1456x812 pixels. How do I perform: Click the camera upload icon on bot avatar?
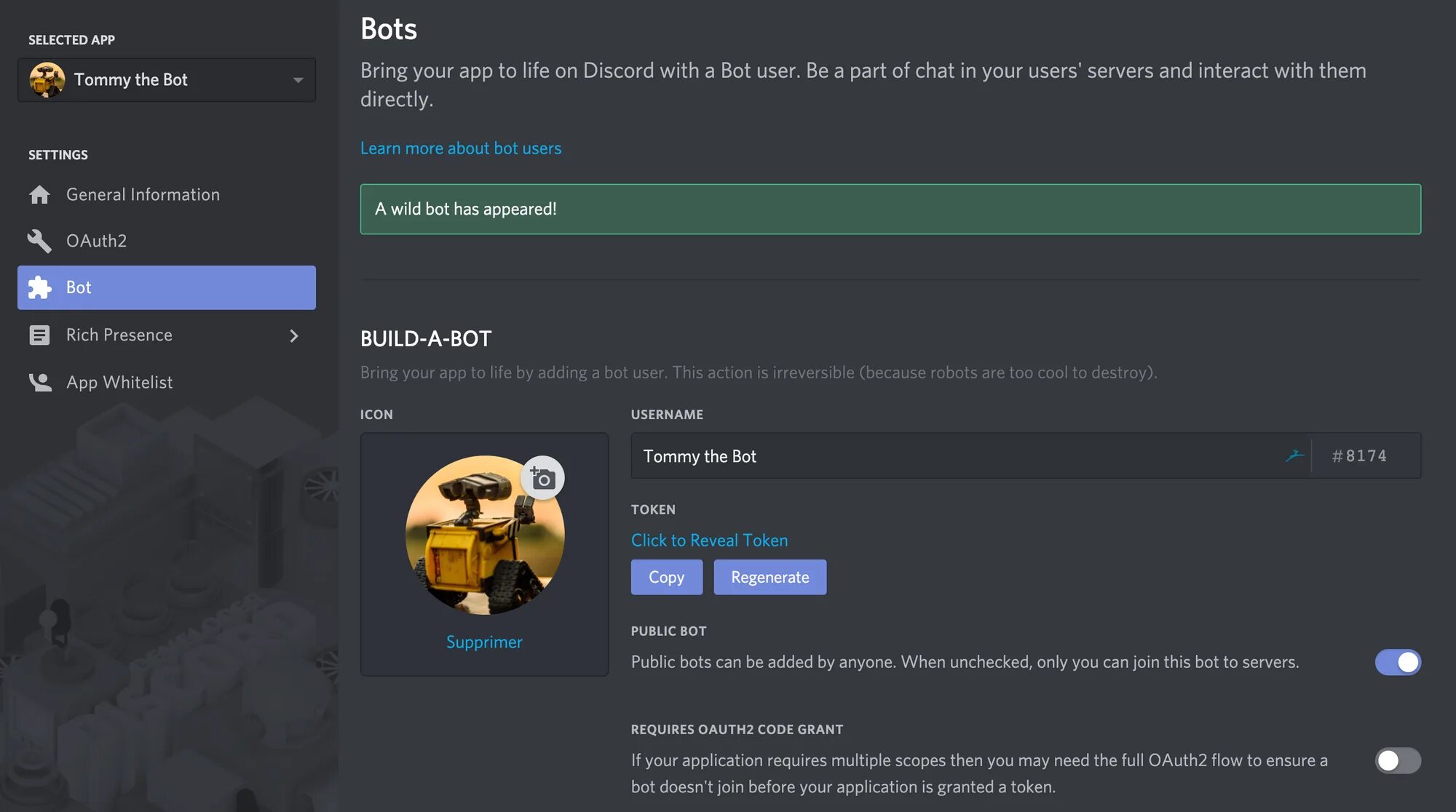click(542, 478)
